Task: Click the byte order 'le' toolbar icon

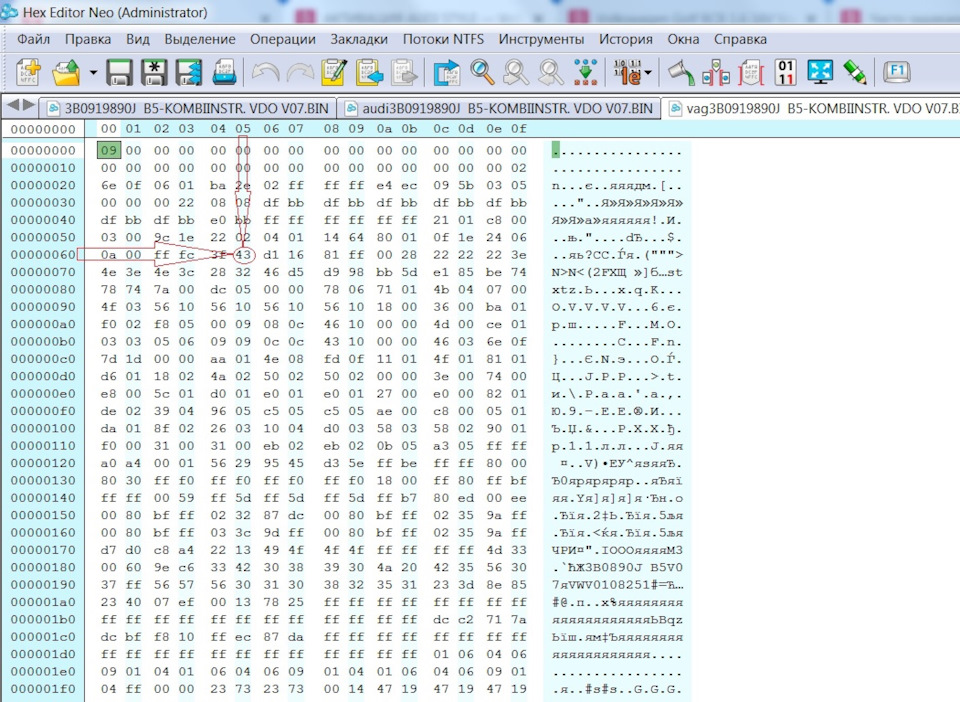Action: click(627, 72)
